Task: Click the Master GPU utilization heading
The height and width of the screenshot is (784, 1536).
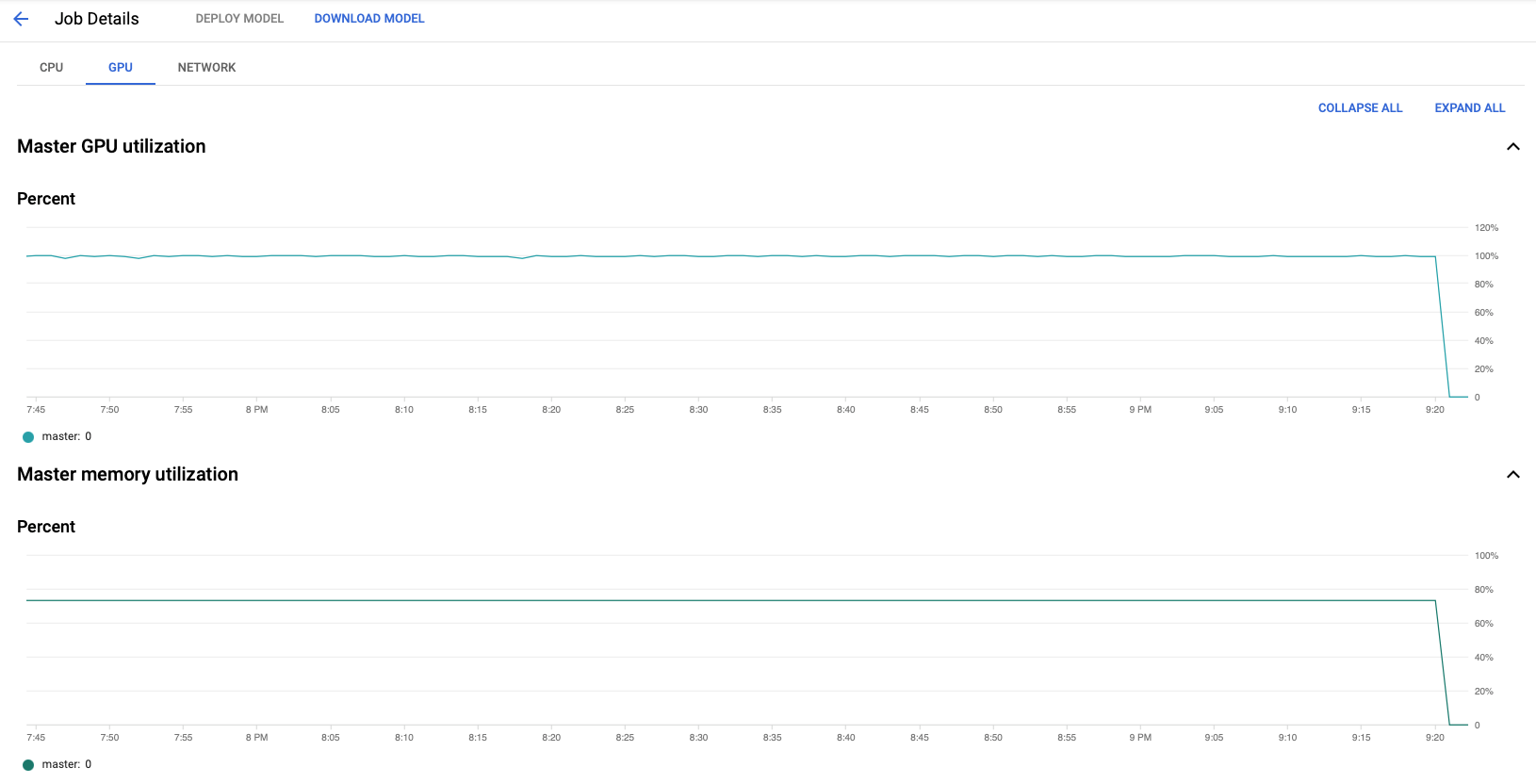Action: (111, 146)
